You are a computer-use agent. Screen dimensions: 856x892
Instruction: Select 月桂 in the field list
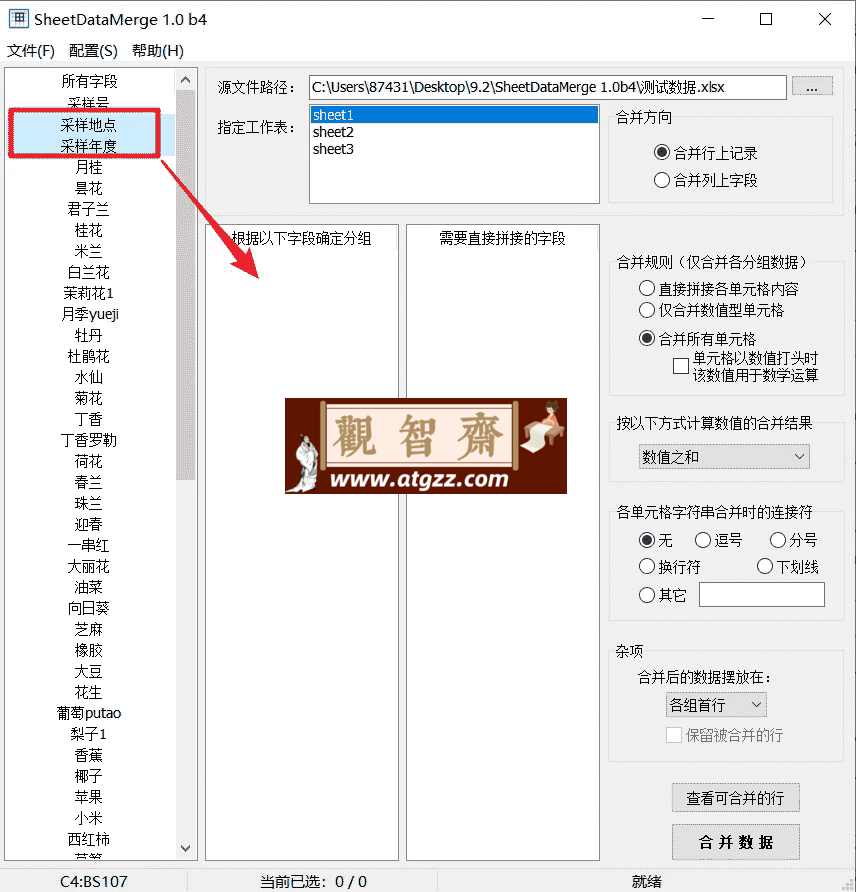pyautogui.click(x=89, y=167)
